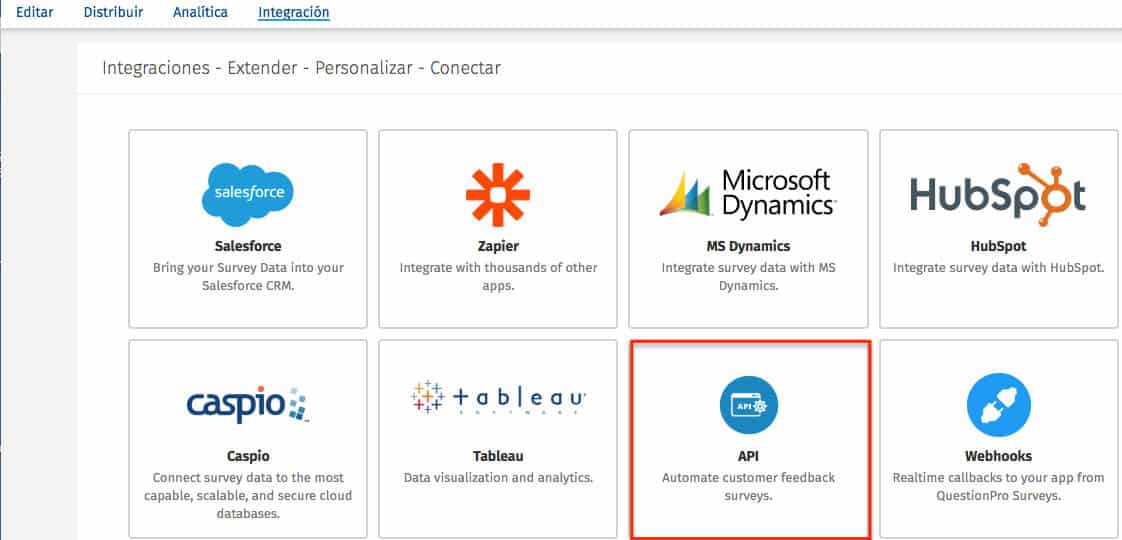Viewport: 1122px width, 540px height.
Task: Select the Integración tab
Action: click(293, 13)
